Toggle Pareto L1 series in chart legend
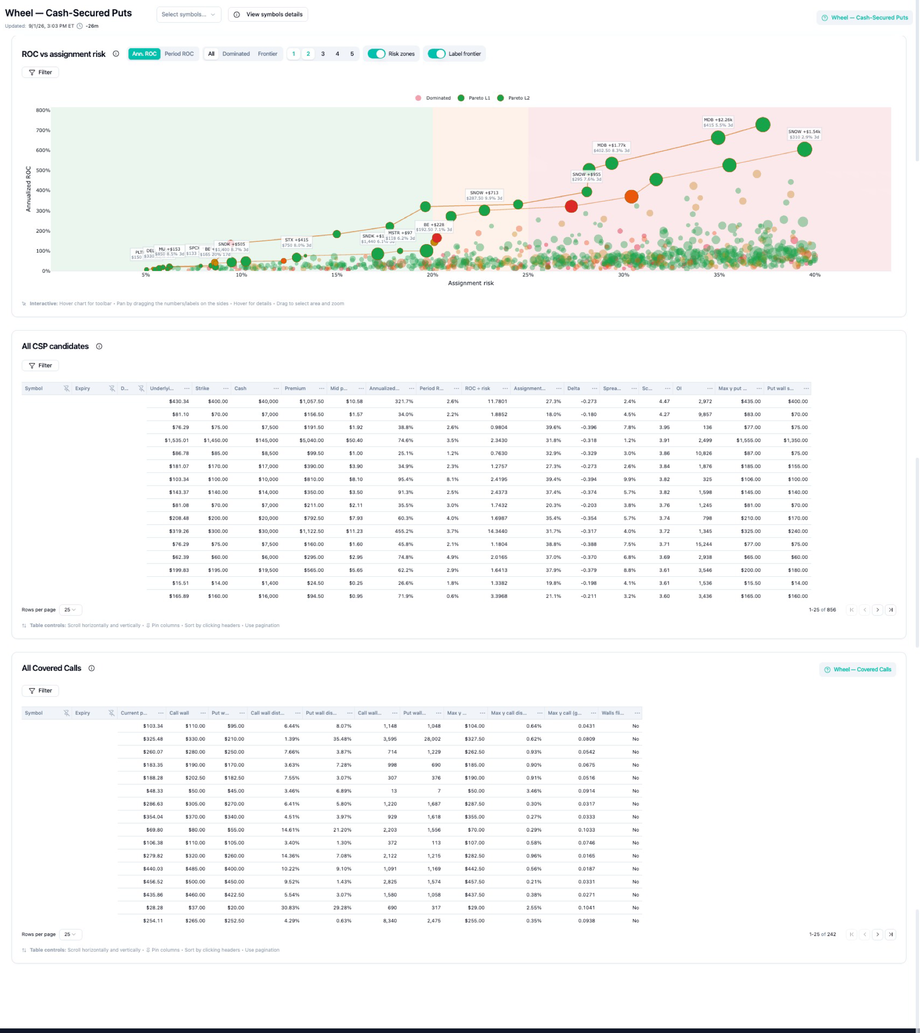Screen dimensions: 920x1033 [474, 98]
